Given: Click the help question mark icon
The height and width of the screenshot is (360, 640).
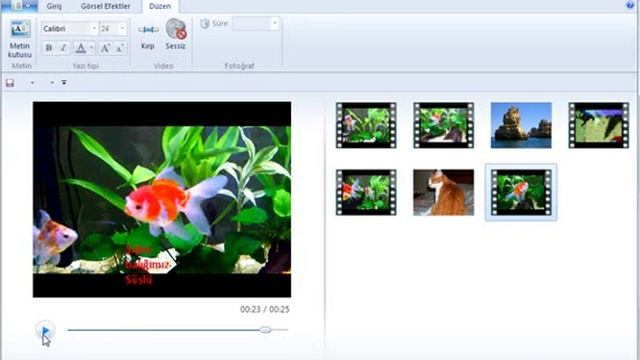Looking at the screenshot, I should (x=630, y=5).
